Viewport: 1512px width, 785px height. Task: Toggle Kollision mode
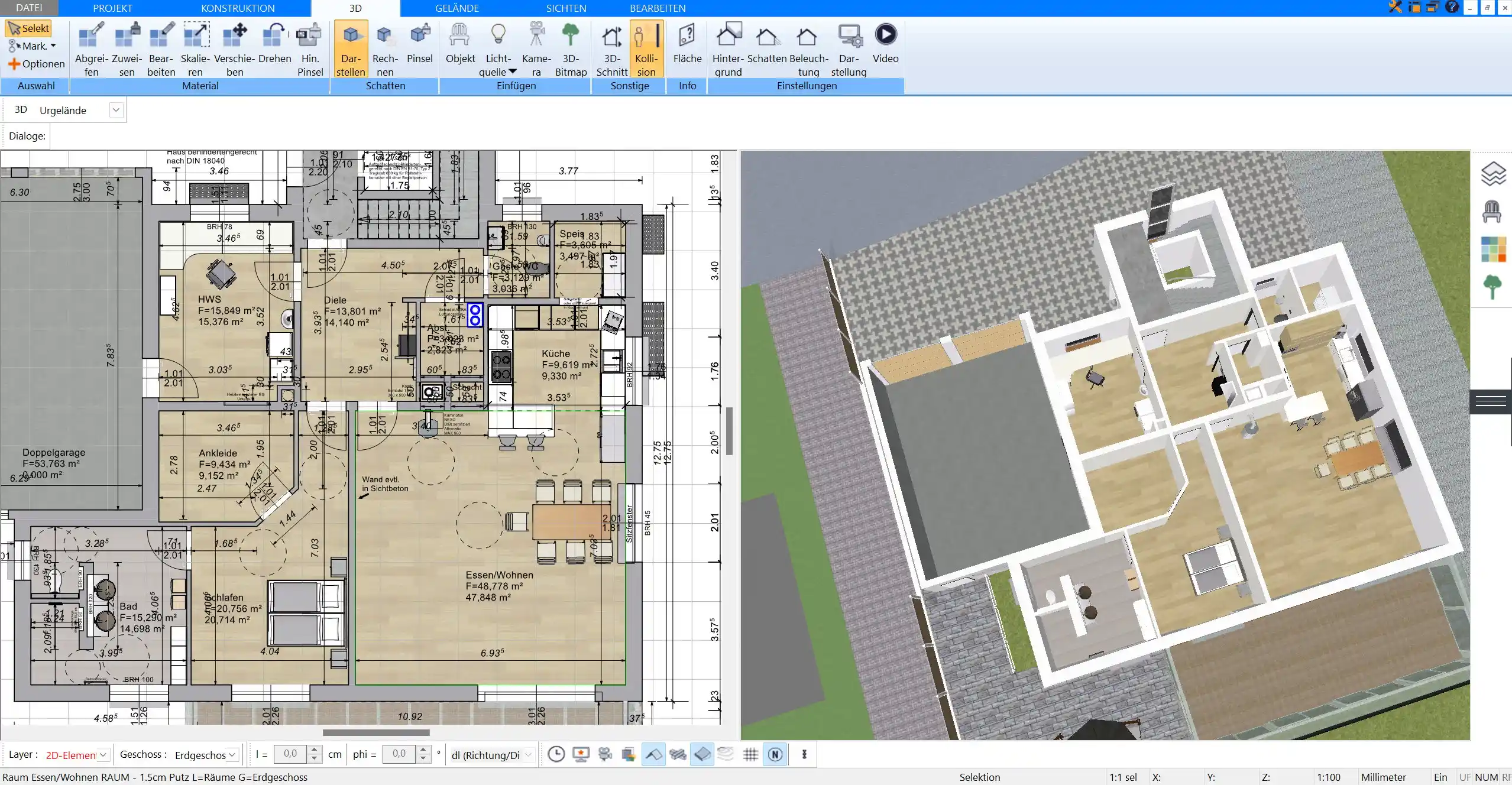coord(646,49)
